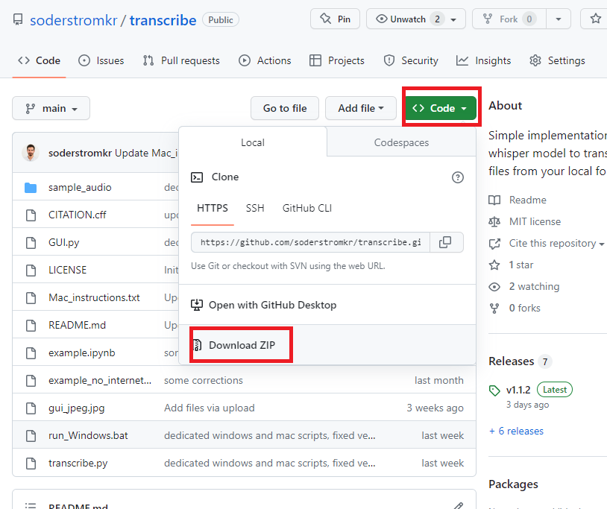Click the v1.1.2 release tag icon

coord(495,390)
